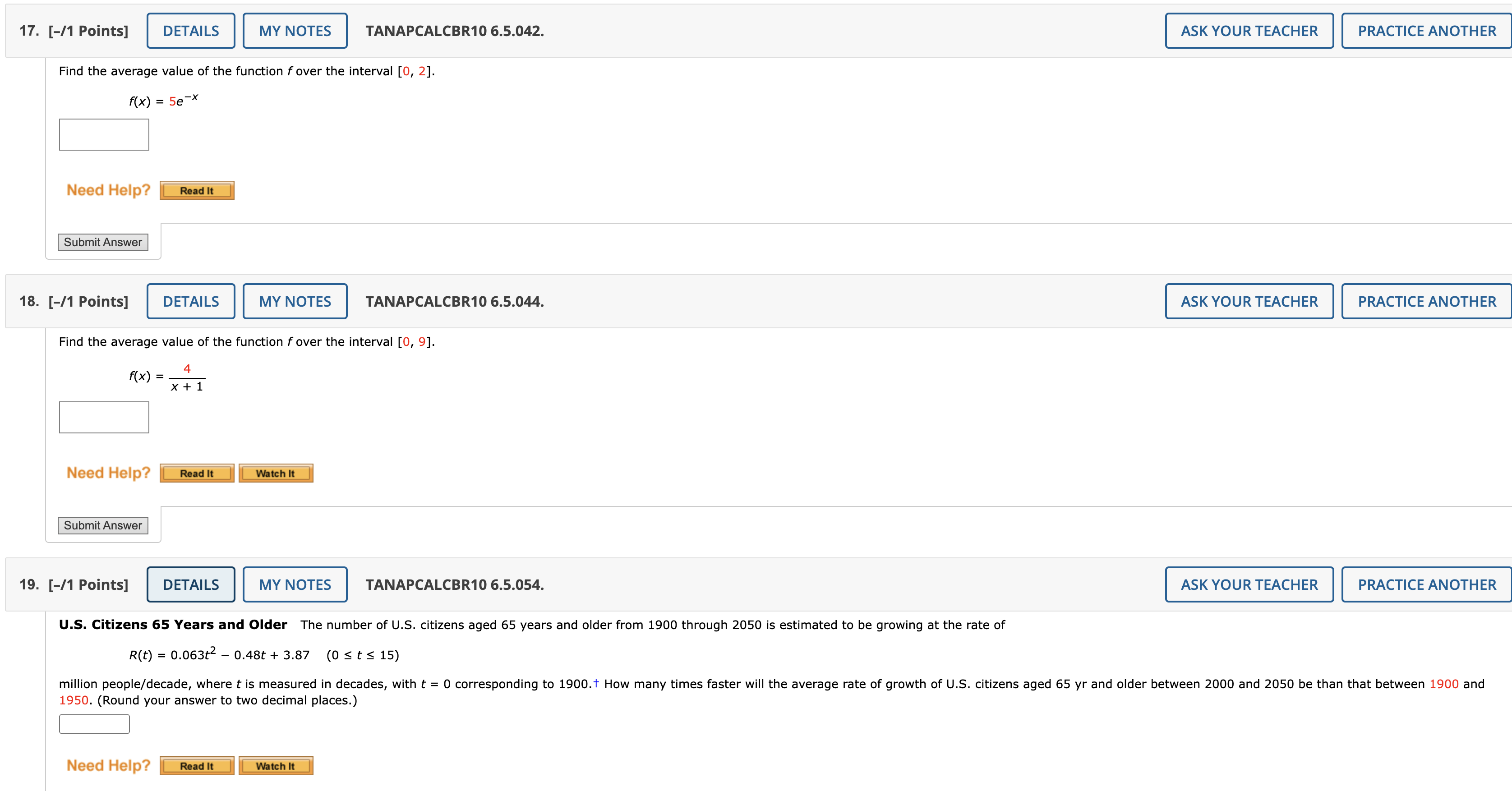The image size is (1512, 791).
Task: Submit answer for question 17
Action: [103, 242]
